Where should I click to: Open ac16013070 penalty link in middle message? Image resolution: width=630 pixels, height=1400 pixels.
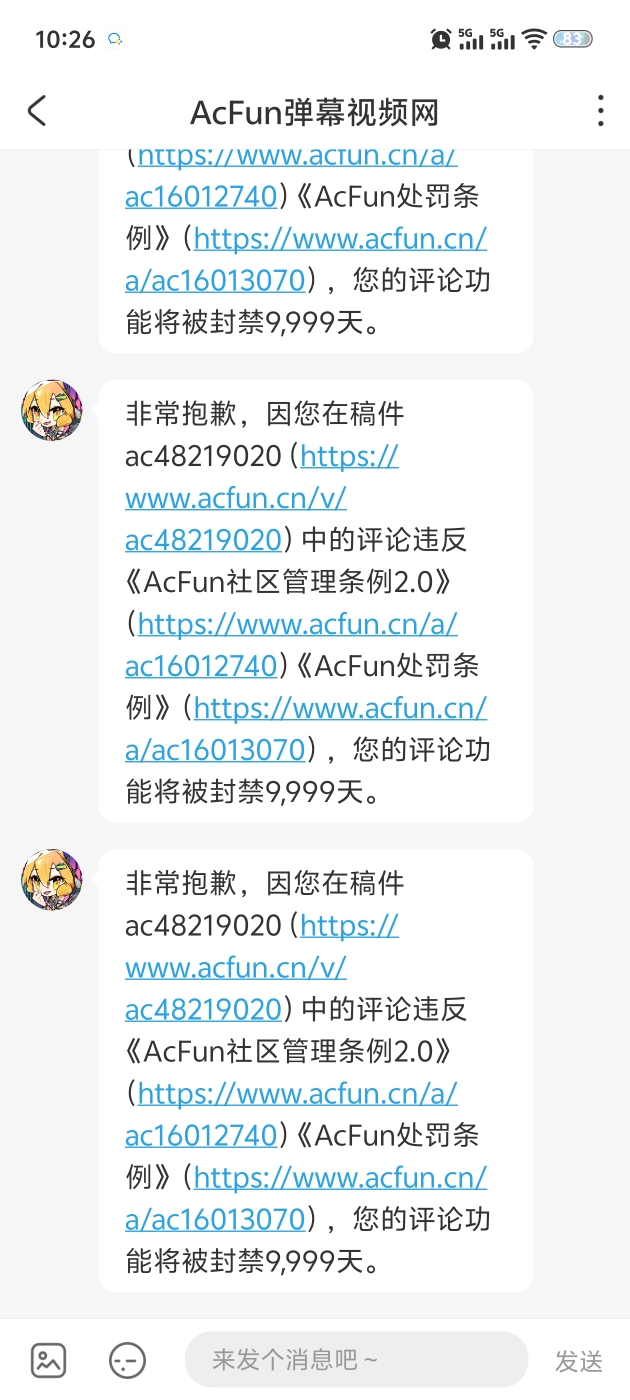306,729
